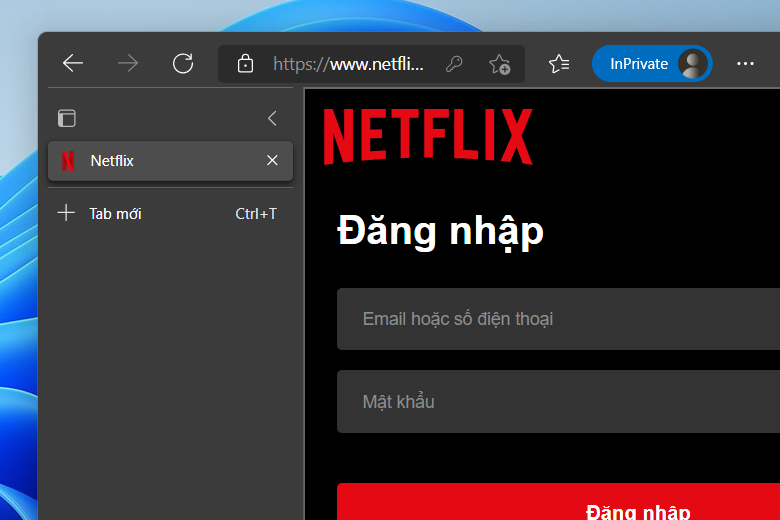The height and width of the screenshot is (520, 780).
Task: Collapse the vertical tabs pane
Action: (x=272, y=118)
